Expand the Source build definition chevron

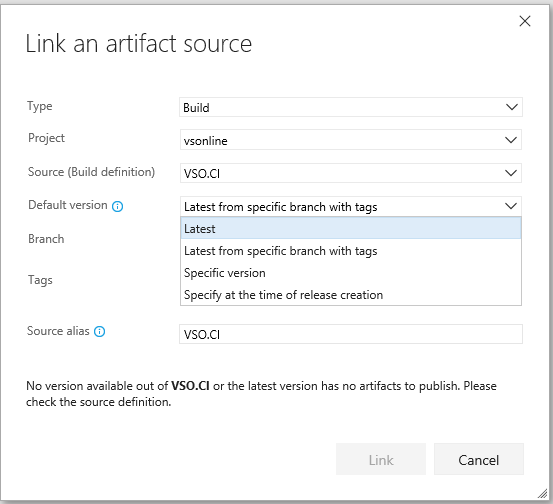(511, 173)
